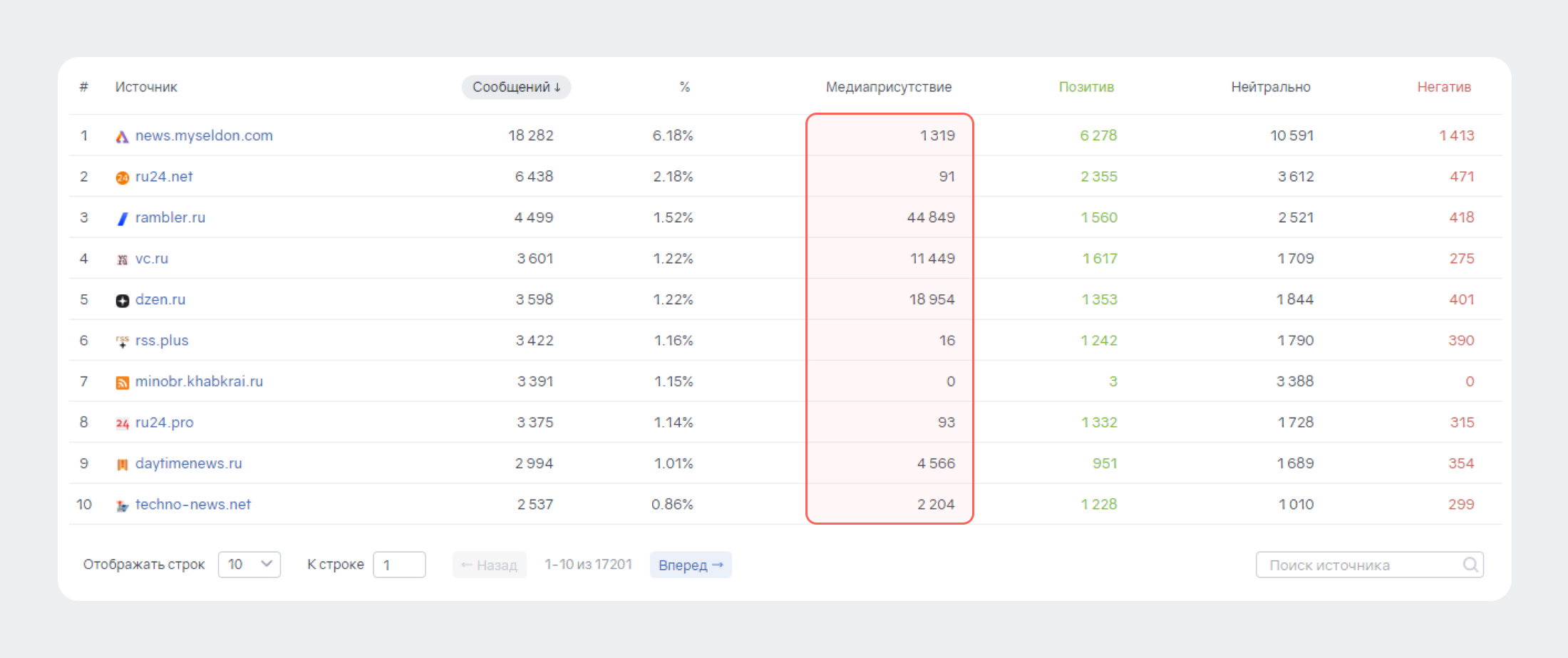Open the minobr.khabkrai.ru source link
The width and height of the screenshot is (1568, 658).
coord(199,381)
